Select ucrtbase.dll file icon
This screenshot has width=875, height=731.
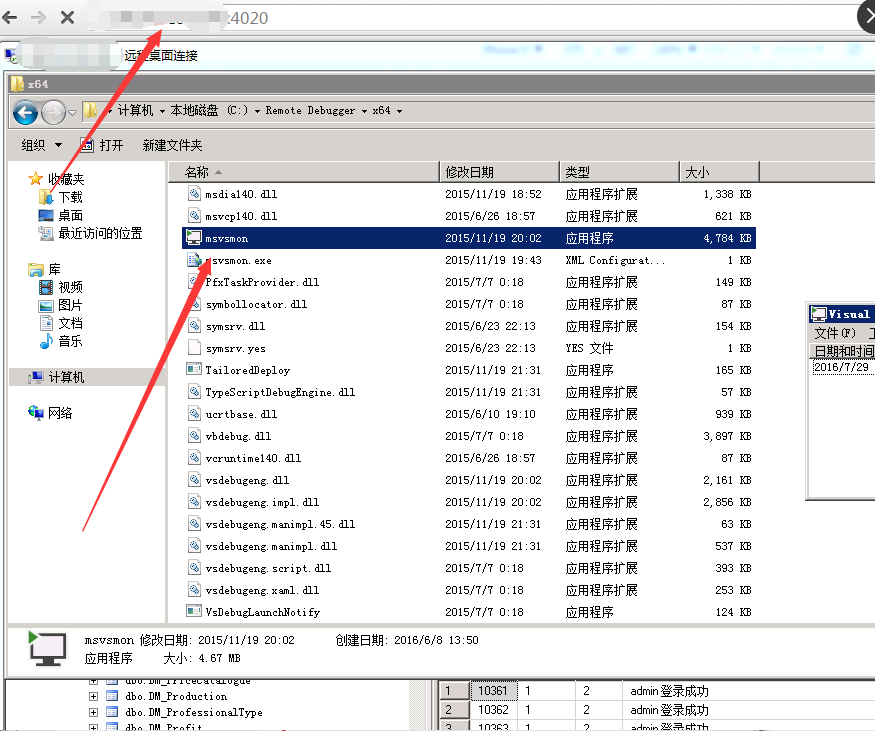194,413
